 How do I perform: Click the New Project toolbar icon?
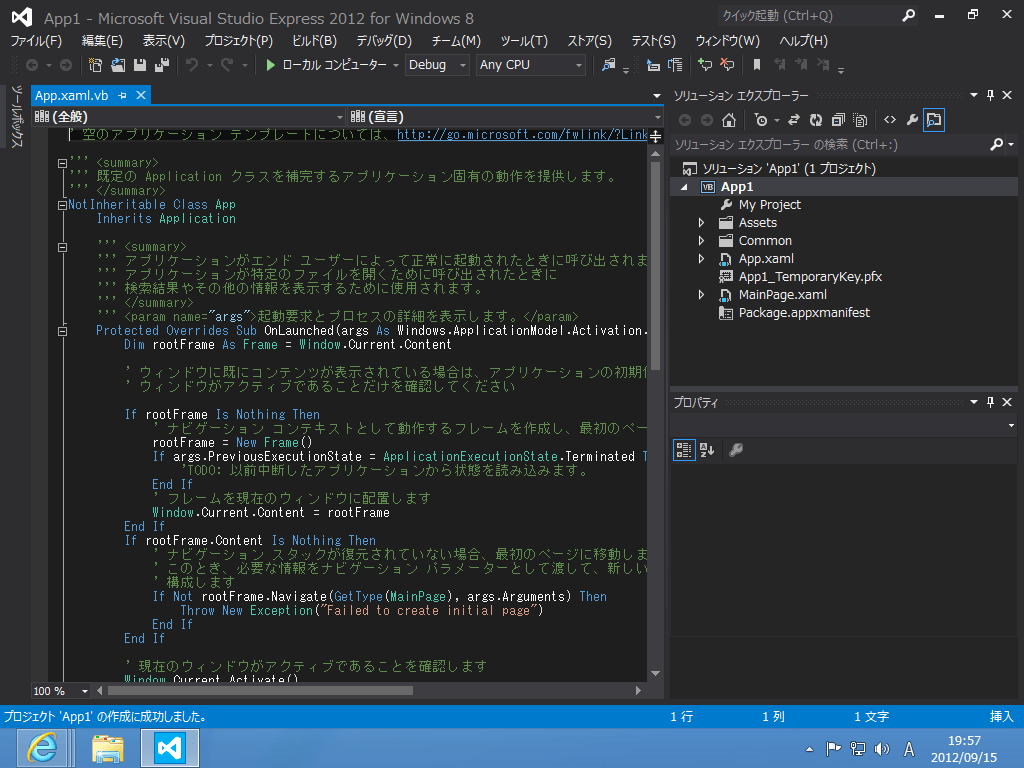click(95, 65)
